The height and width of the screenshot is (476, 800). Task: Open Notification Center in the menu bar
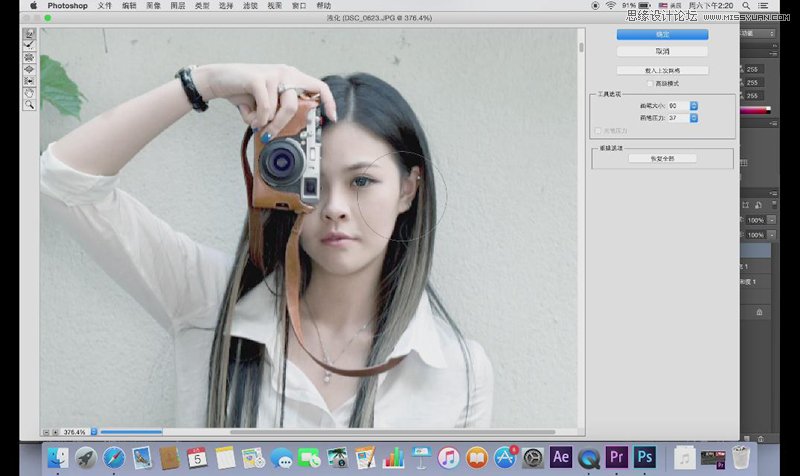tap(763, 6)
